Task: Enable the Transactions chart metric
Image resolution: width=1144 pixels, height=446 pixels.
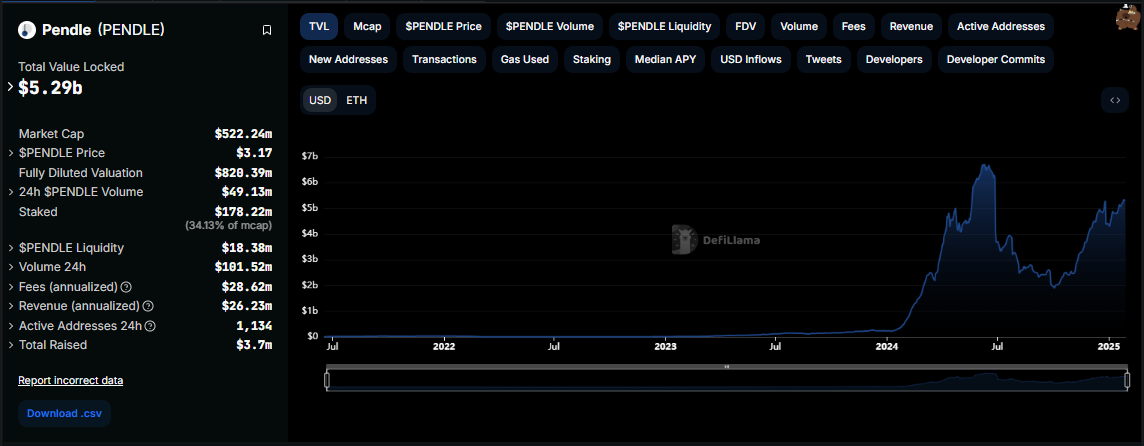Action: coord(444,59)
